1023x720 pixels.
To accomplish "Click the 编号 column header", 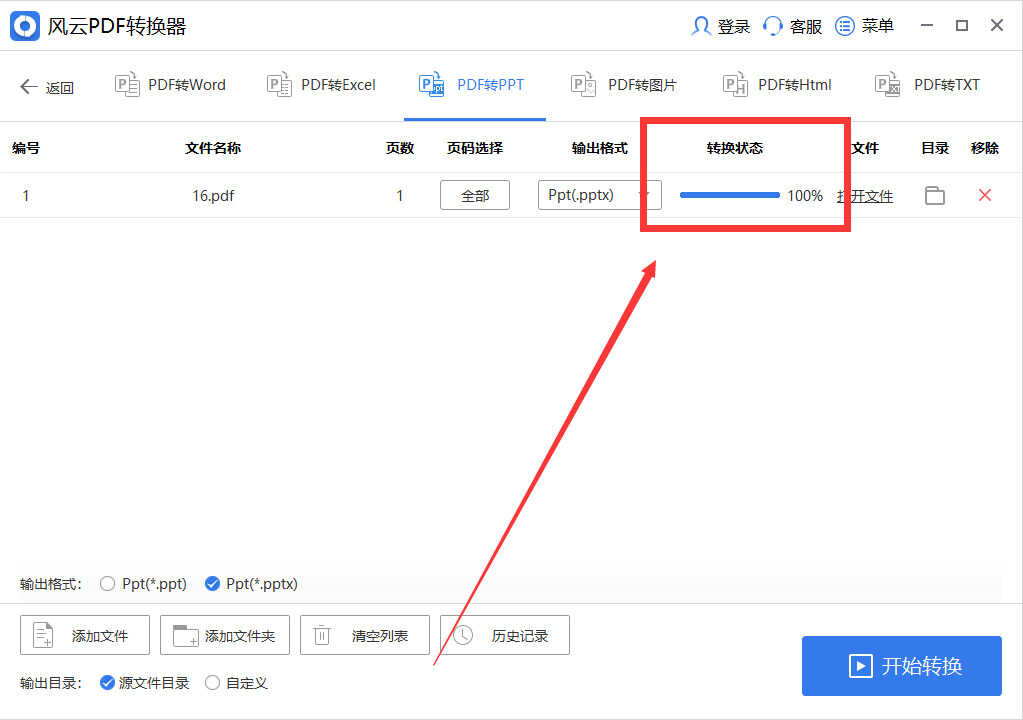I will pos(26,148).
